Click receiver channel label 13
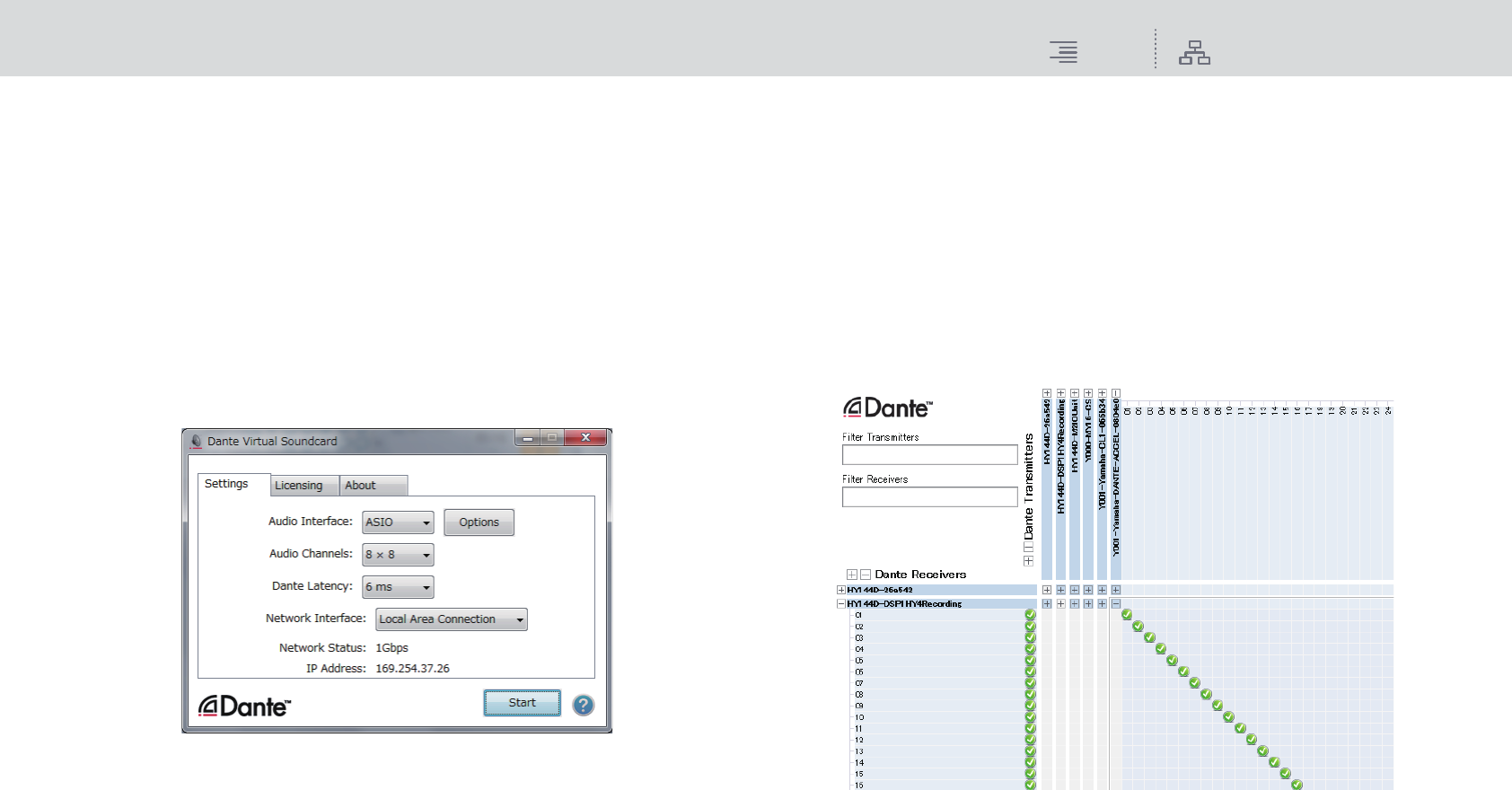This screenshot has width=1512, height=790. tap(859, 751)
